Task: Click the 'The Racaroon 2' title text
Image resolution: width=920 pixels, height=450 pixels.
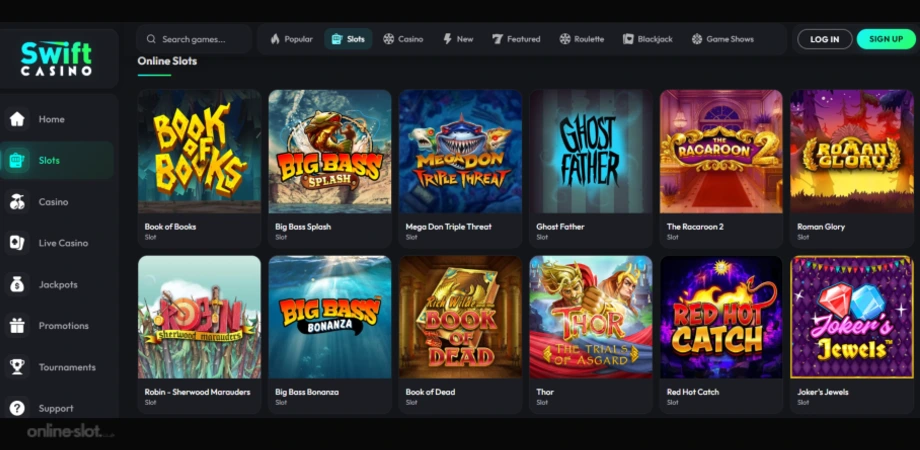Action: tap(693, 226)
